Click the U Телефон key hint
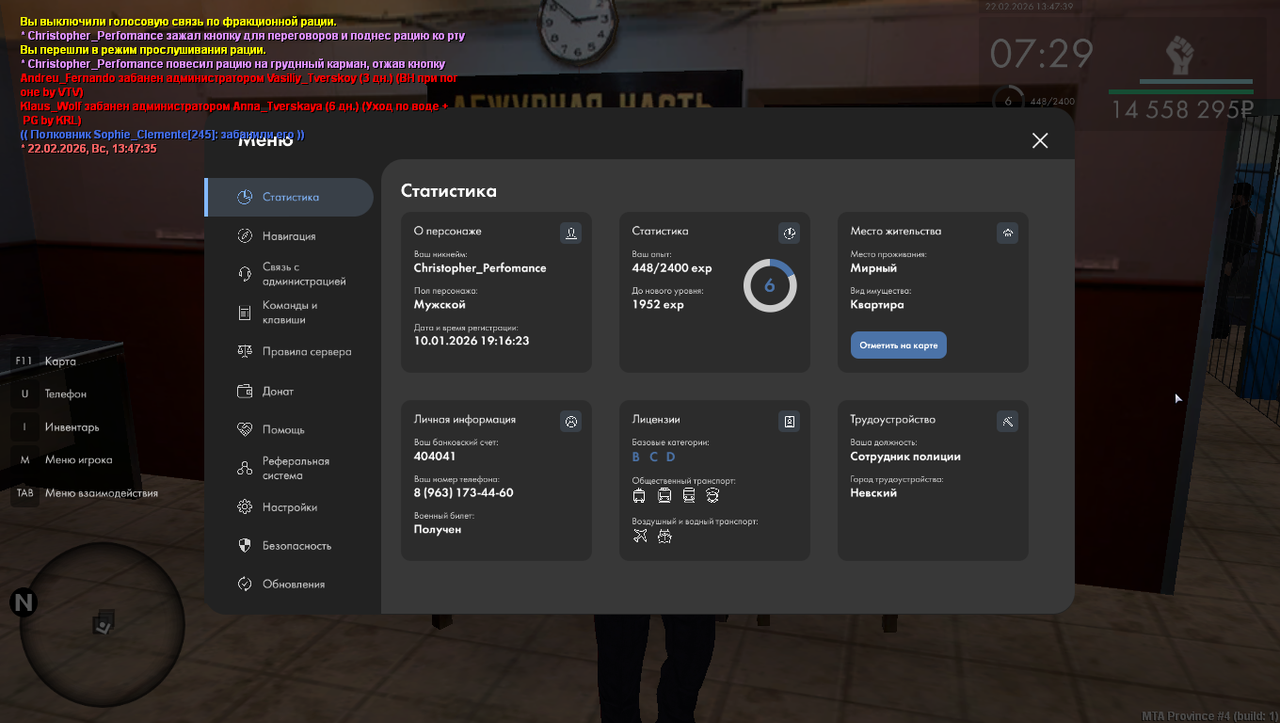 (50, 394)
